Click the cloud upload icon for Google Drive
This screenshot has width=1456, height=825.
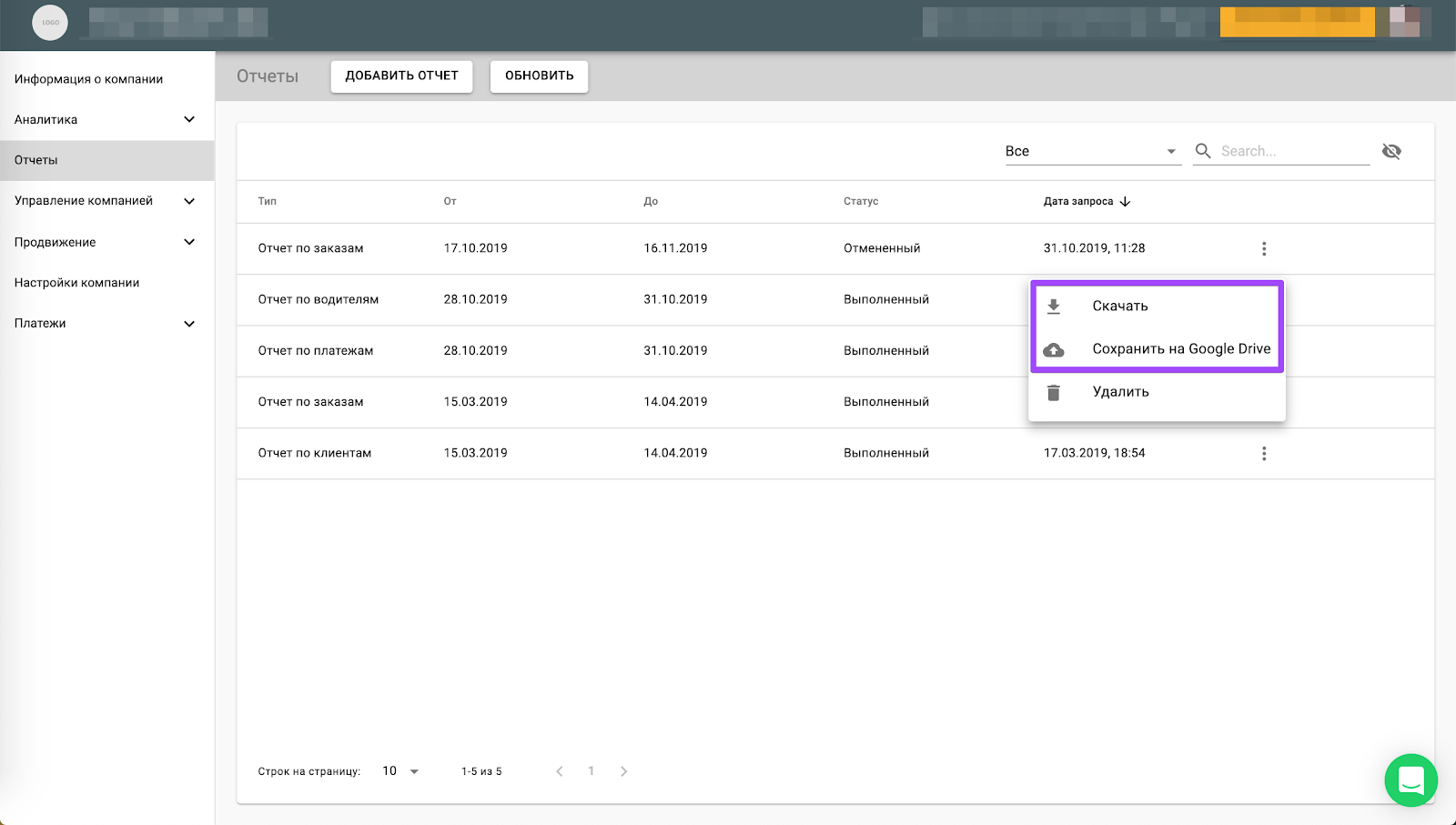[x=1053, y=350]
